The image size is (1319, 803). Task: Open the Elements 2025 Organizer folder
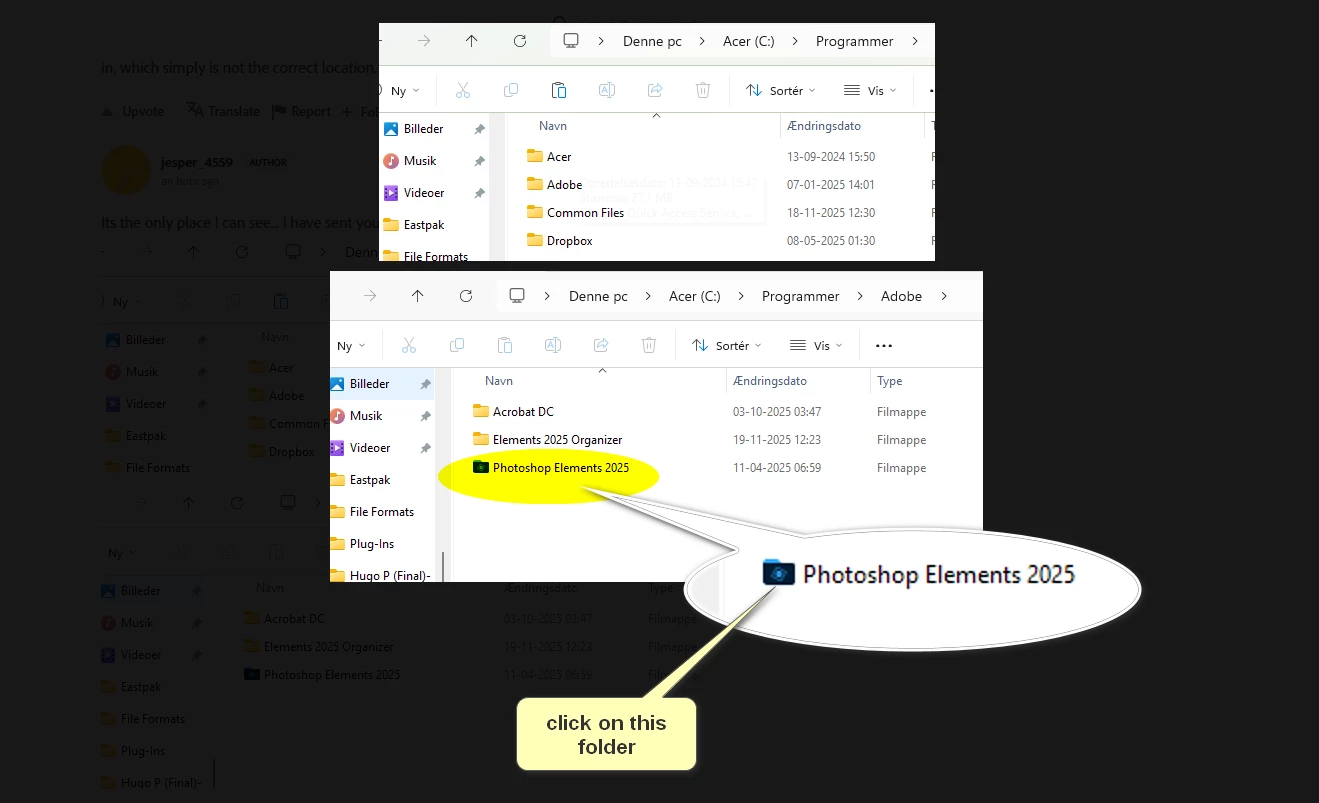tap(547, 440)
